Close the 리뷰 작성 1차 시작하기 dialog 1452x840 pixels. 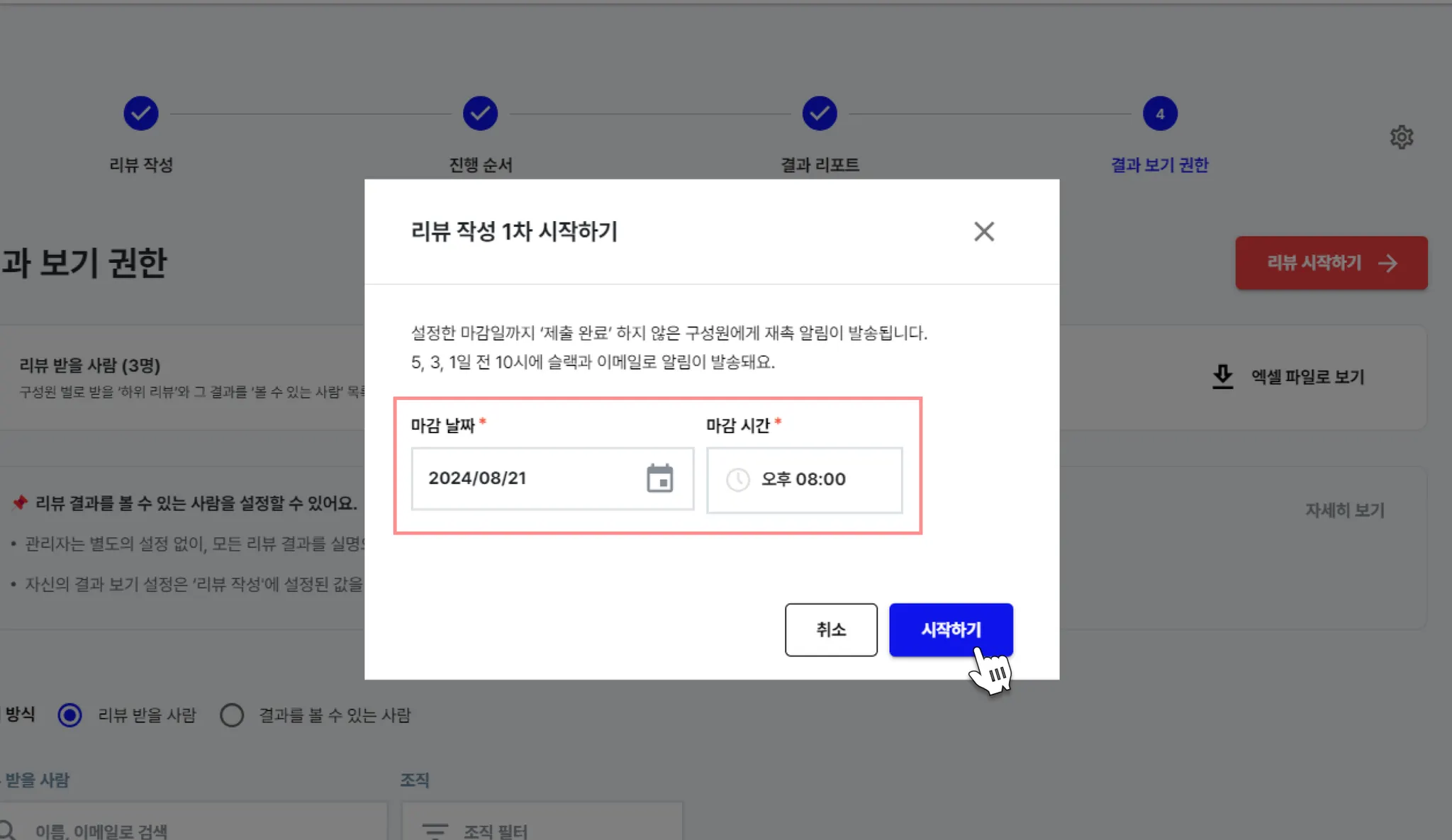click(x=983, y=231)
